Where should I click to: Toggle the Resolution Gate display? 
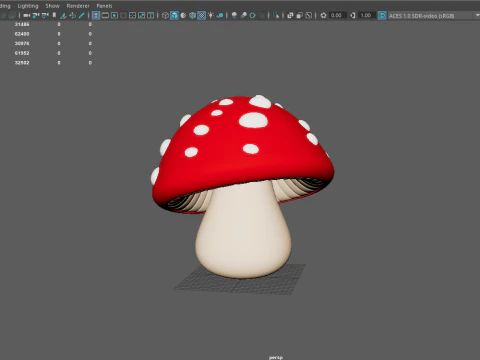pyautogui.click(x=114, y=15)
